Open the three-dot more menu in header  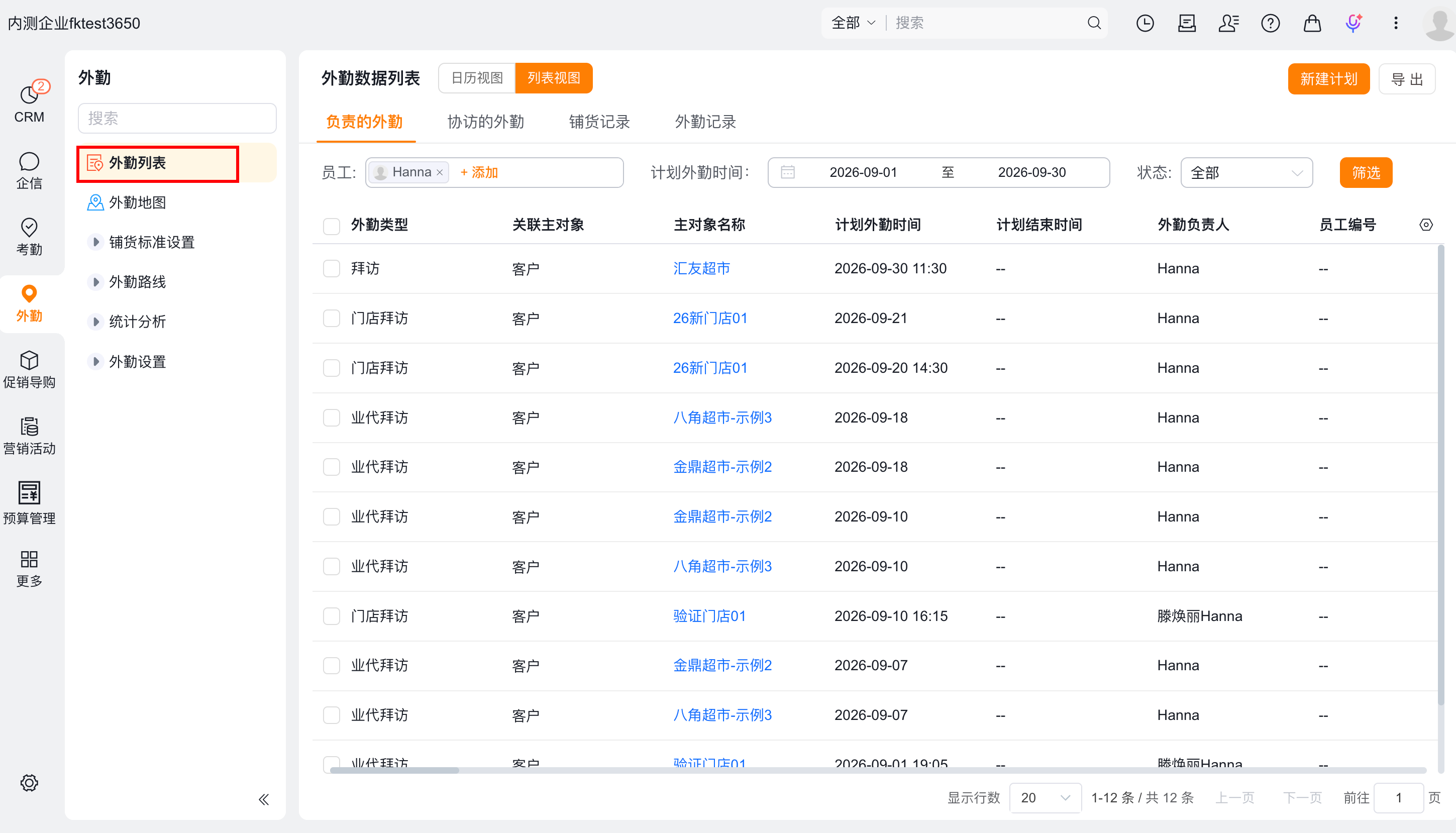coord(1396,23)
